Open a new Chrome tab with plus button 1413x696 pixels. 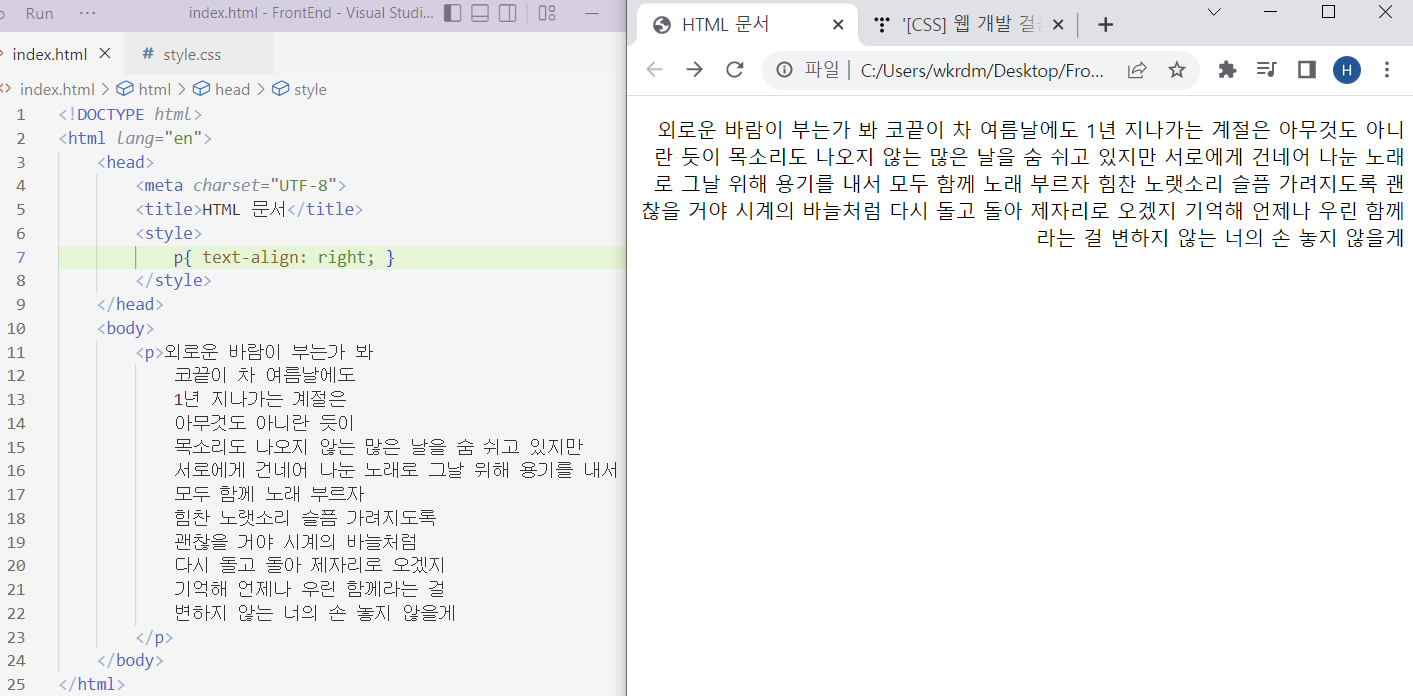click(x=1105, y=25)
